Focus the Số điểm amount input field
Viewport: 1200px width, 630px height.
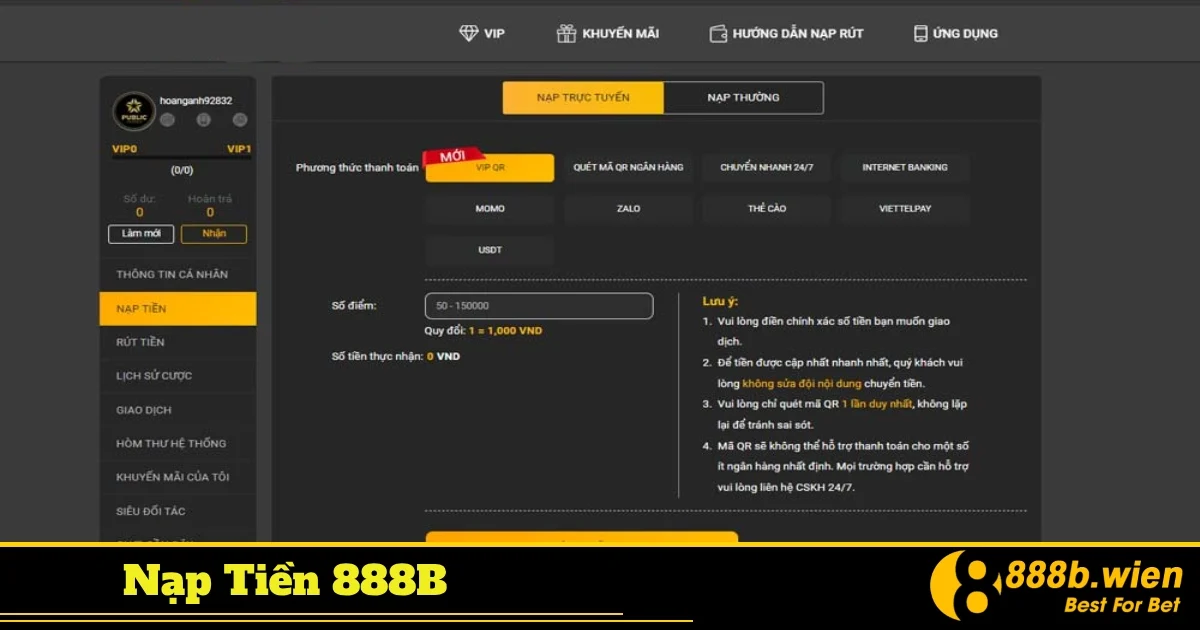click(x=539, y=306)
